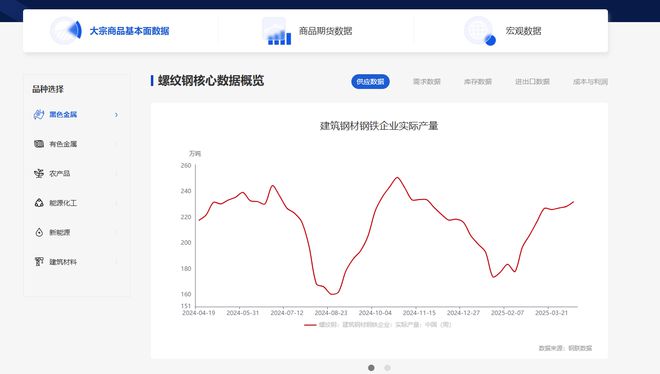
Task: Go to the second chart page dot
Action: pyautogui.click(x=387, y=368)
